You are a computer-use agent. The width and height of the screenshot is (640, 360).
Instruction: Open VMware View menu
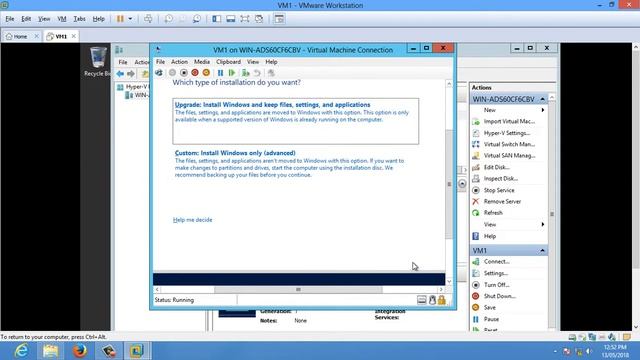click(44, 19)
